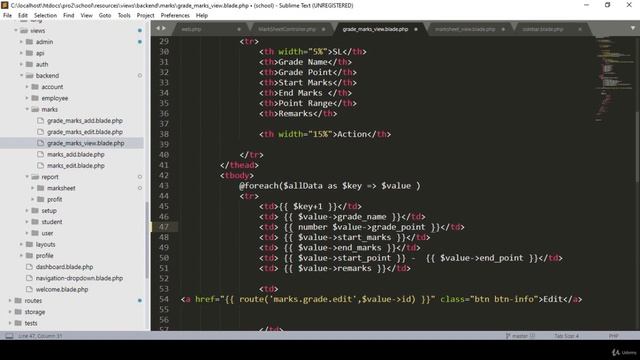The width and height of the screenshot is (640, 360).
Task: Expand the tests folder
Action: tap(10, 323)
